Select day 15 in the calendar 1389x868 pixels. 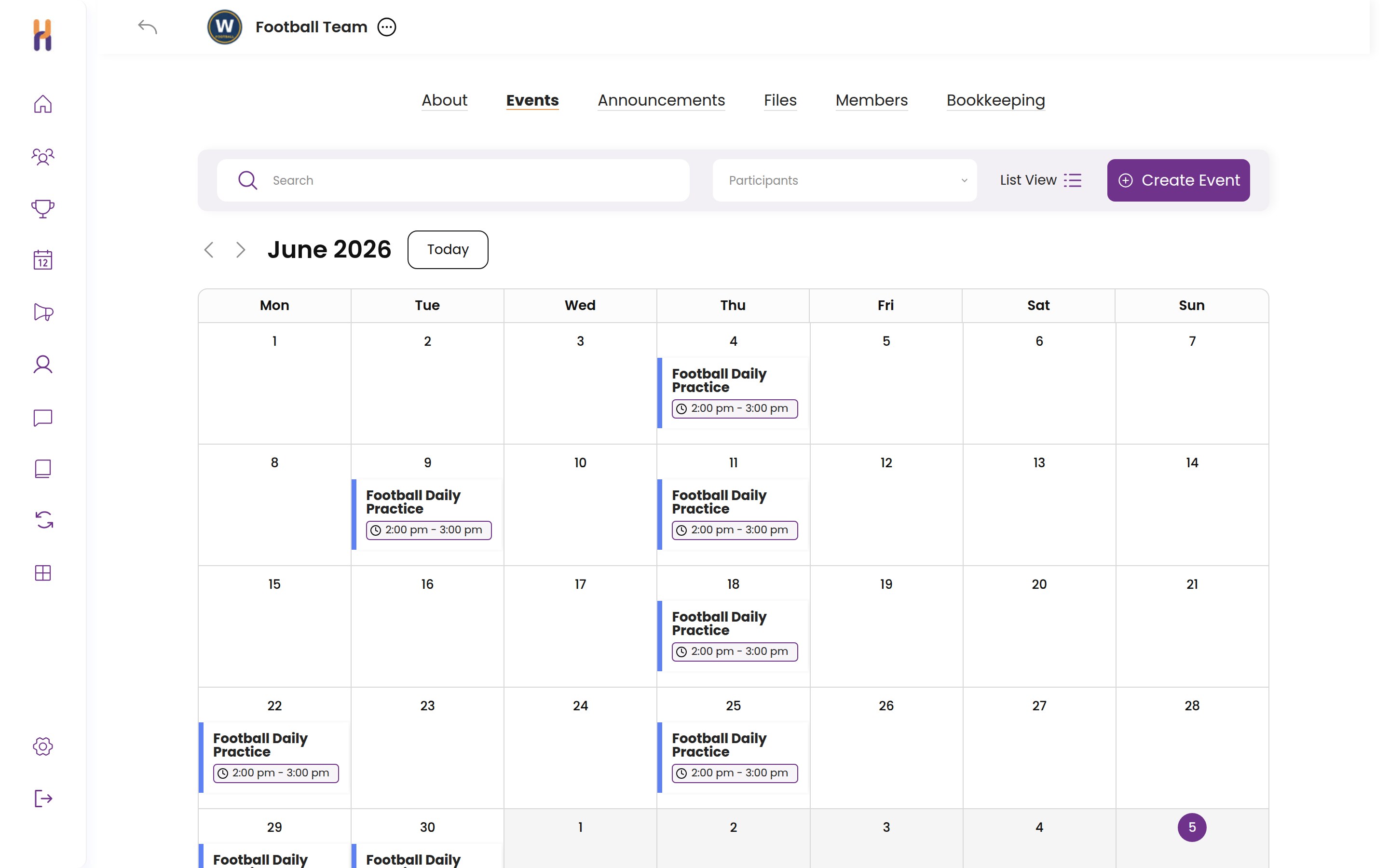[274, 584]
